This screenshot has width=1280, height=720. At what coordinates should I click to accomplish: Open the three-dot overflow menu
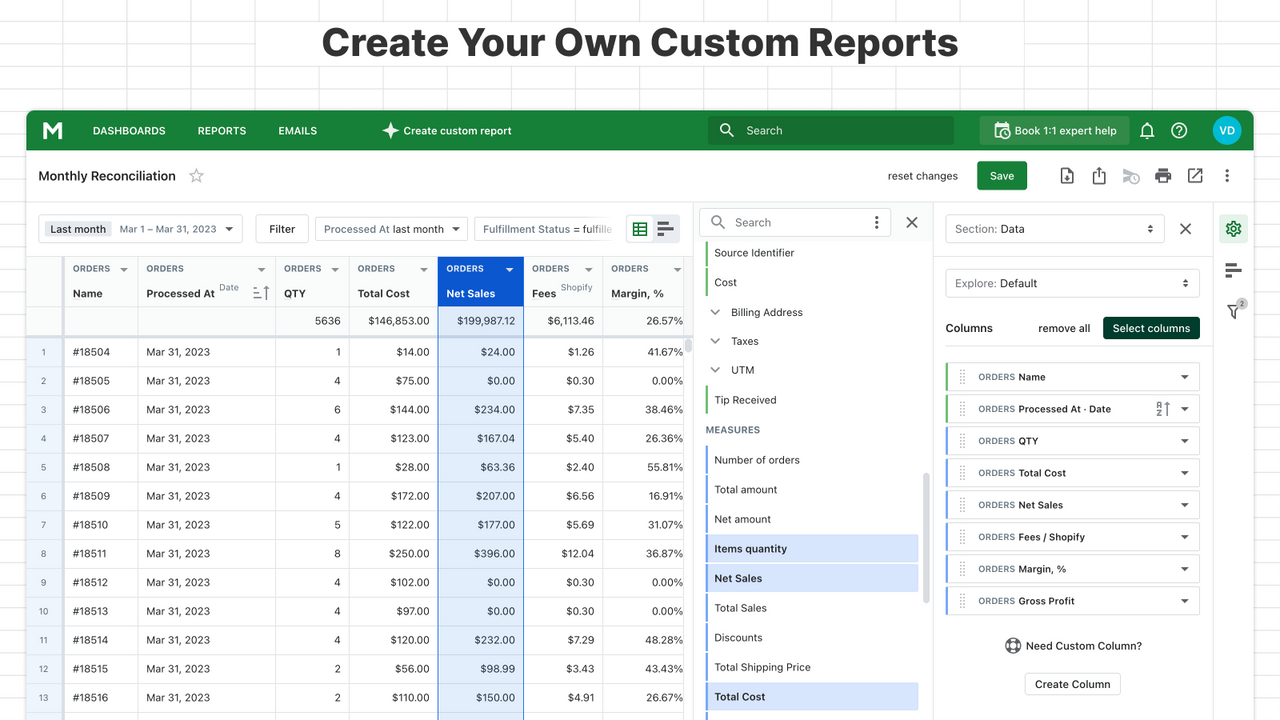pos(1227,175)
